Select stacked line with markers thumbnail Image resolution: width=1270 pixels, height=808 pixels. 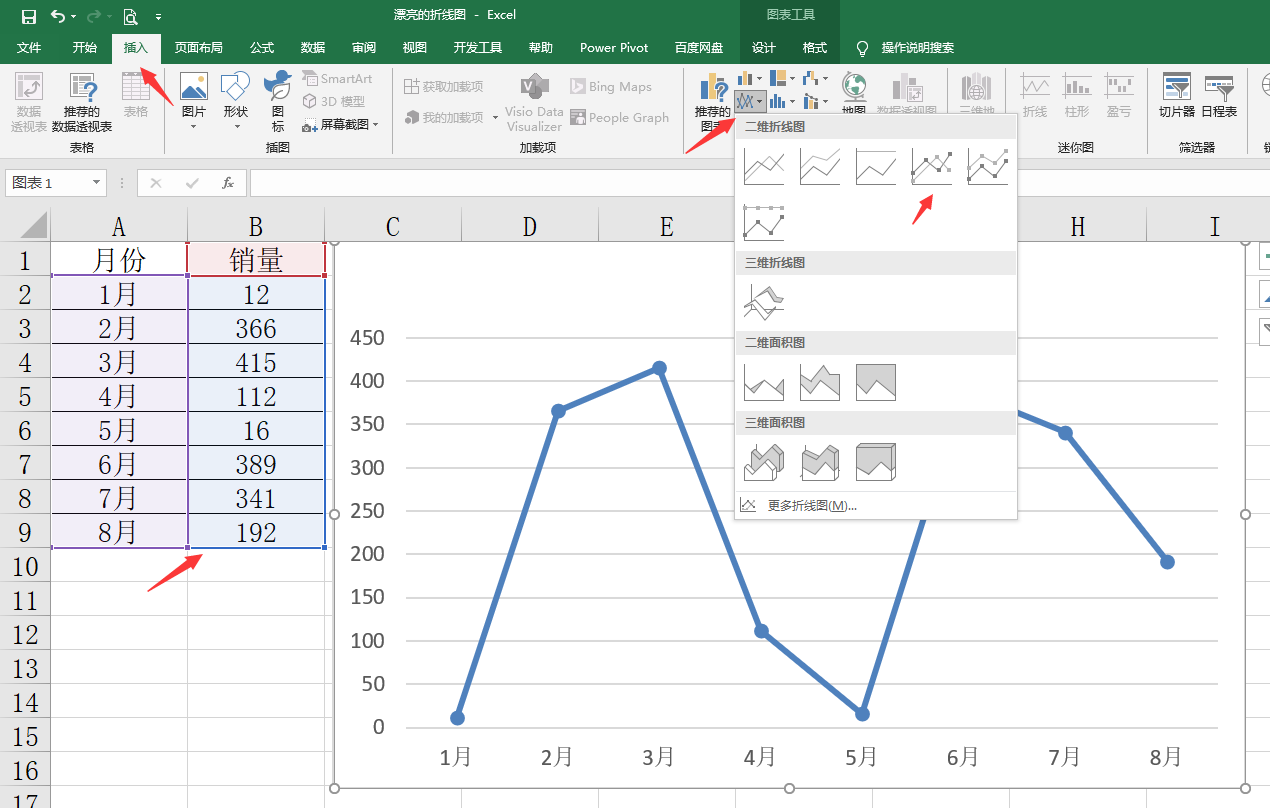988,166
